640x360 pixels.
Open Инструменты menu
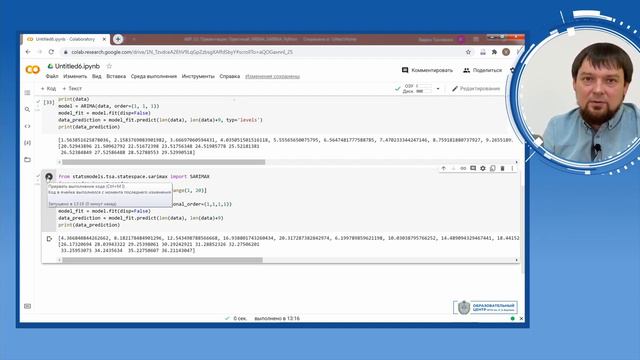pyautogui.click(x=198, y=76)
